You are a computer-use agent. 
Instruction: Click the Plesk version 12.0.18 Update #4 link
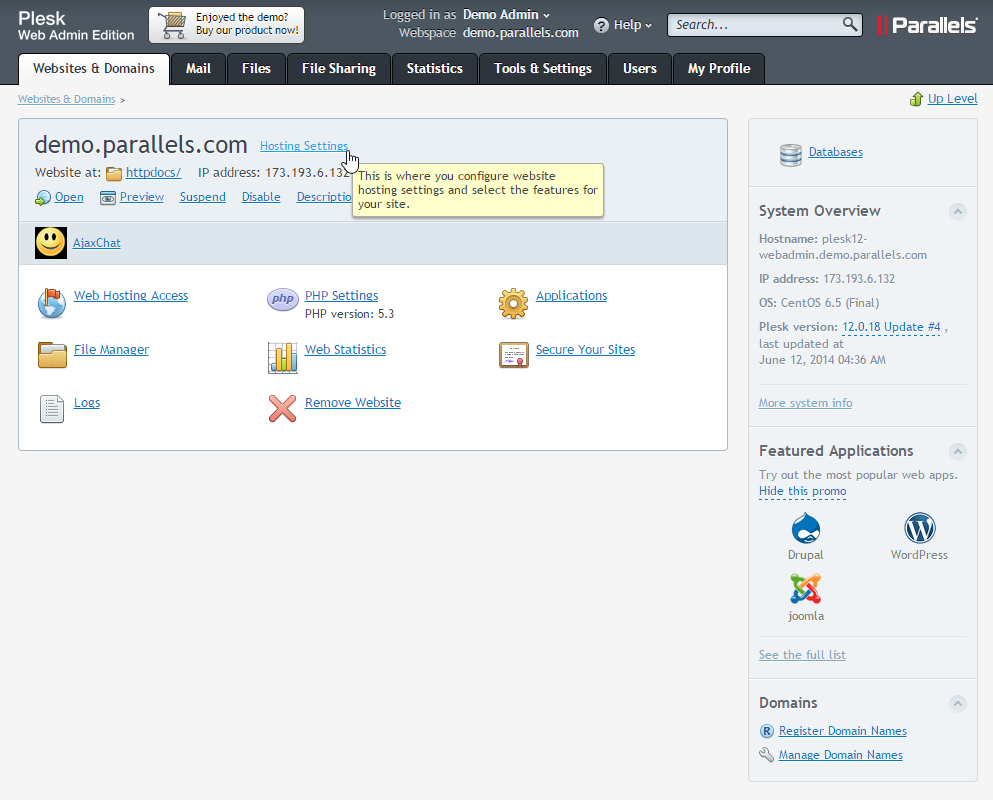[x=891, y=327]
